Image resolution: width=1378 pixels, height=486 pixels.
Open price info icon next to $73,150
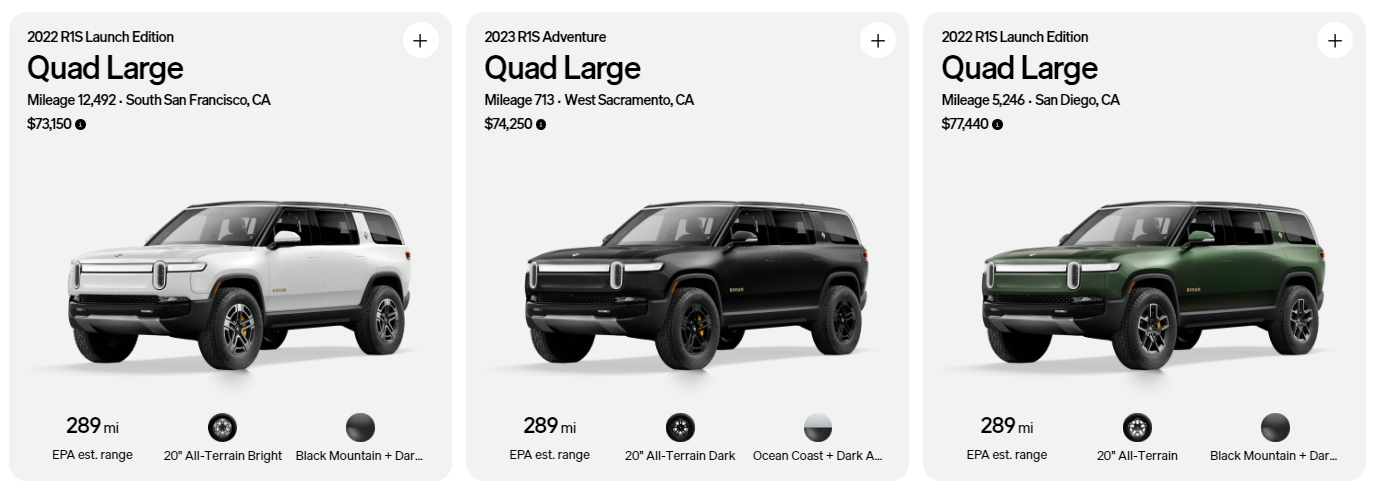(x=81, y=125)
